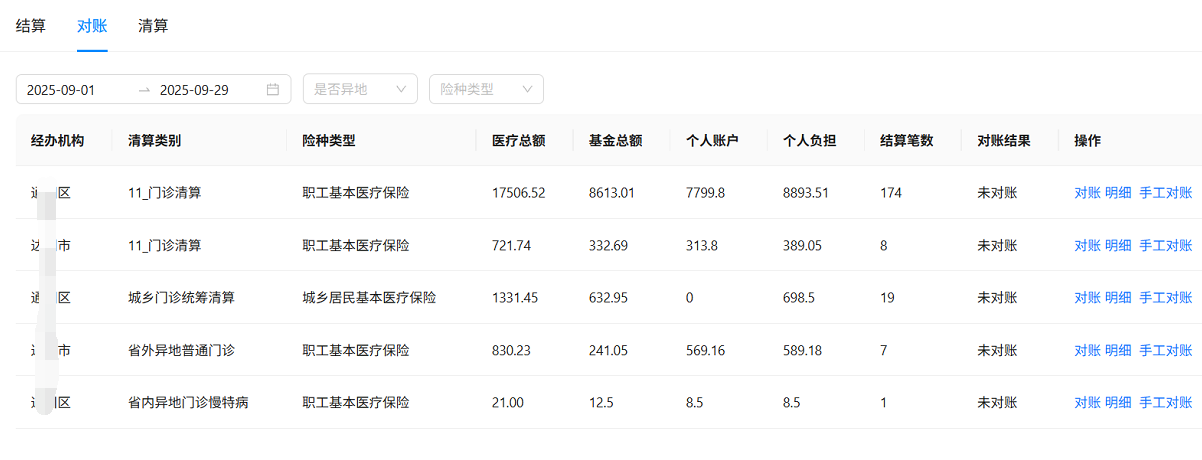
Task: Click the end date 2025-09-29 field
Action: click(194, 90)
